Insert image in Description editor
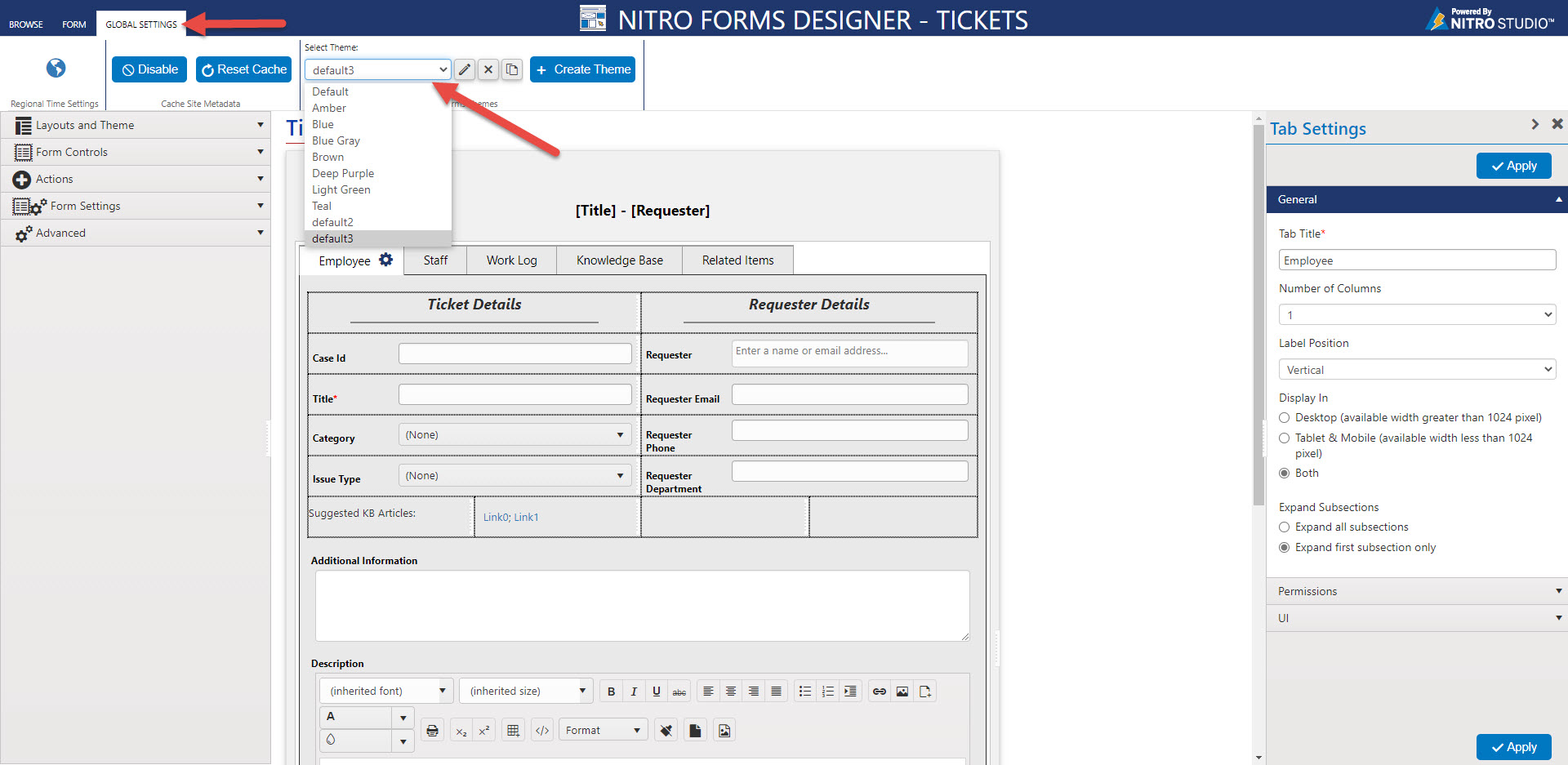 tap(902, 692)
